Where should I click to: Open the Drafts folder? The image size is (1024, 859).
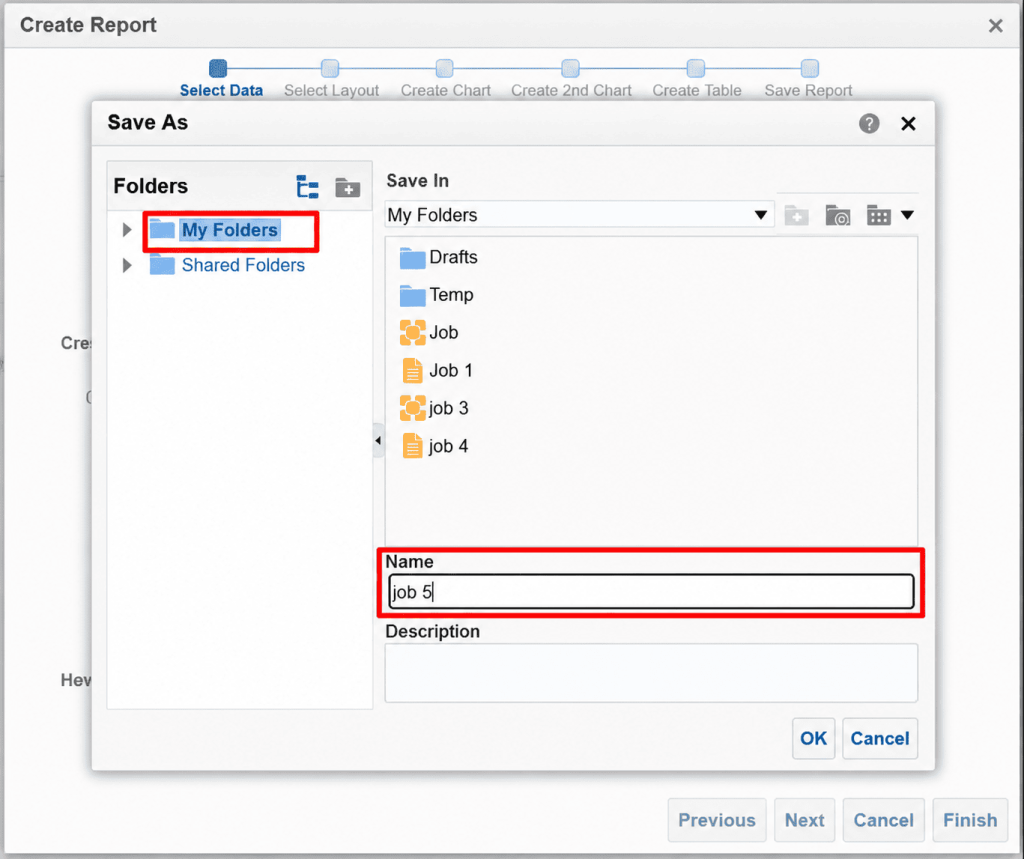438,257
